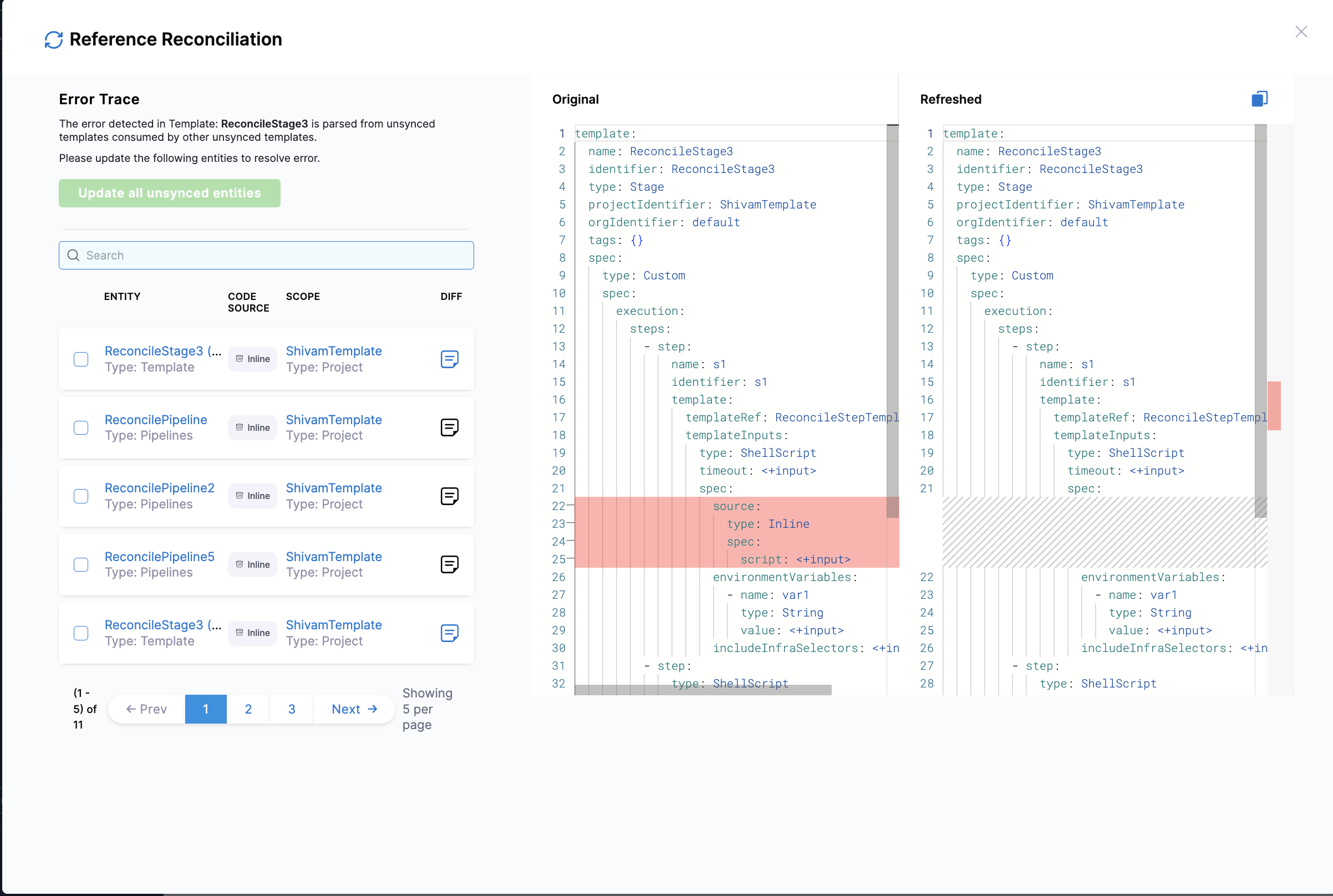Tick the ReconcilePipeline5 row checkbox
The height and width of the screenshot is (896, 1333).
[x=81, y=564]
